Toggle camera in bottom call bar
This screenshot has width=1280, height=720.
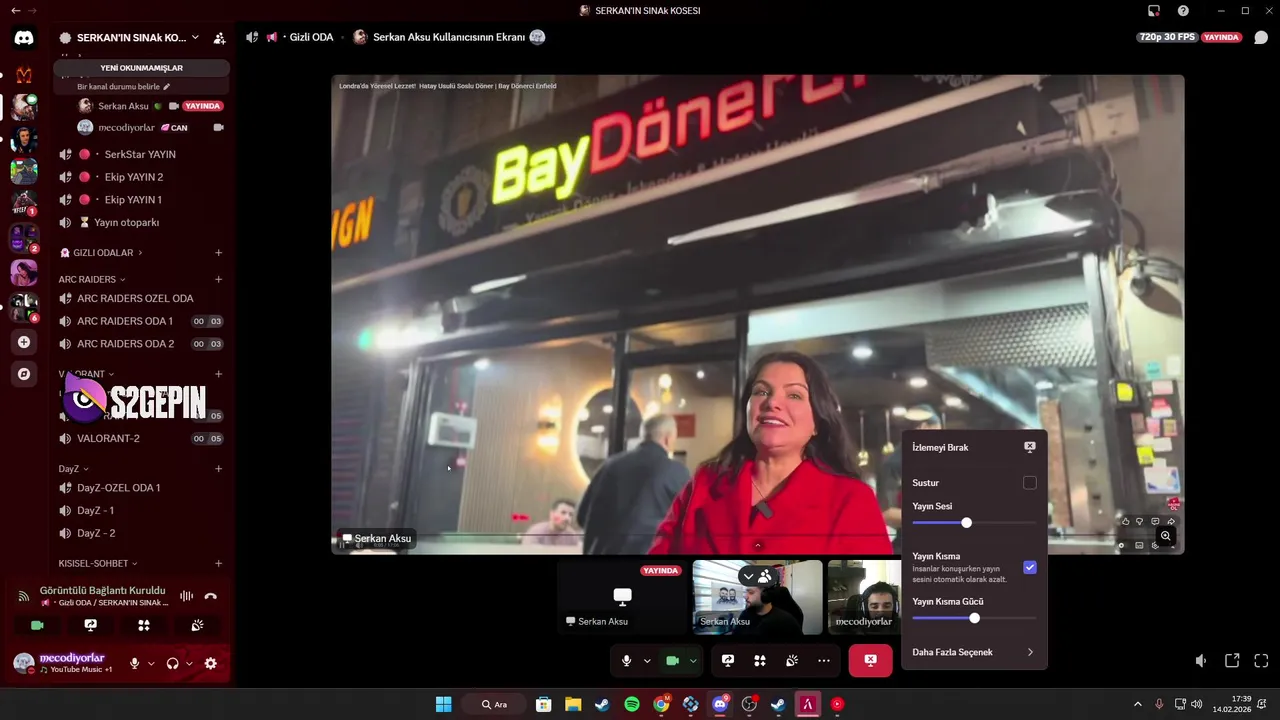(672, 660)
